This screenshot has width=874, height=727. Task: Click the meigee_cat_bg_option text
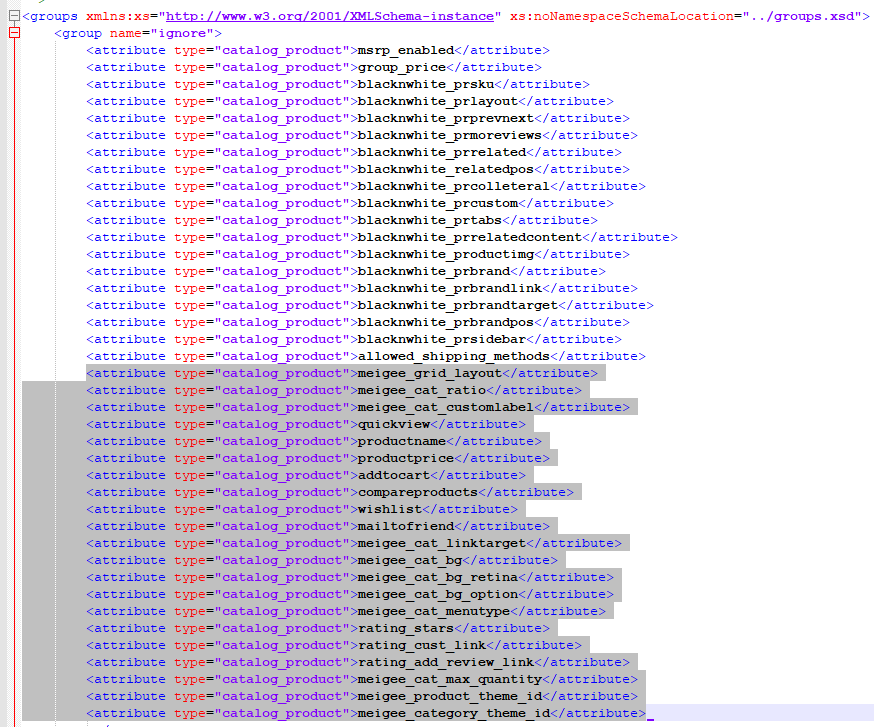pos(438,594)
